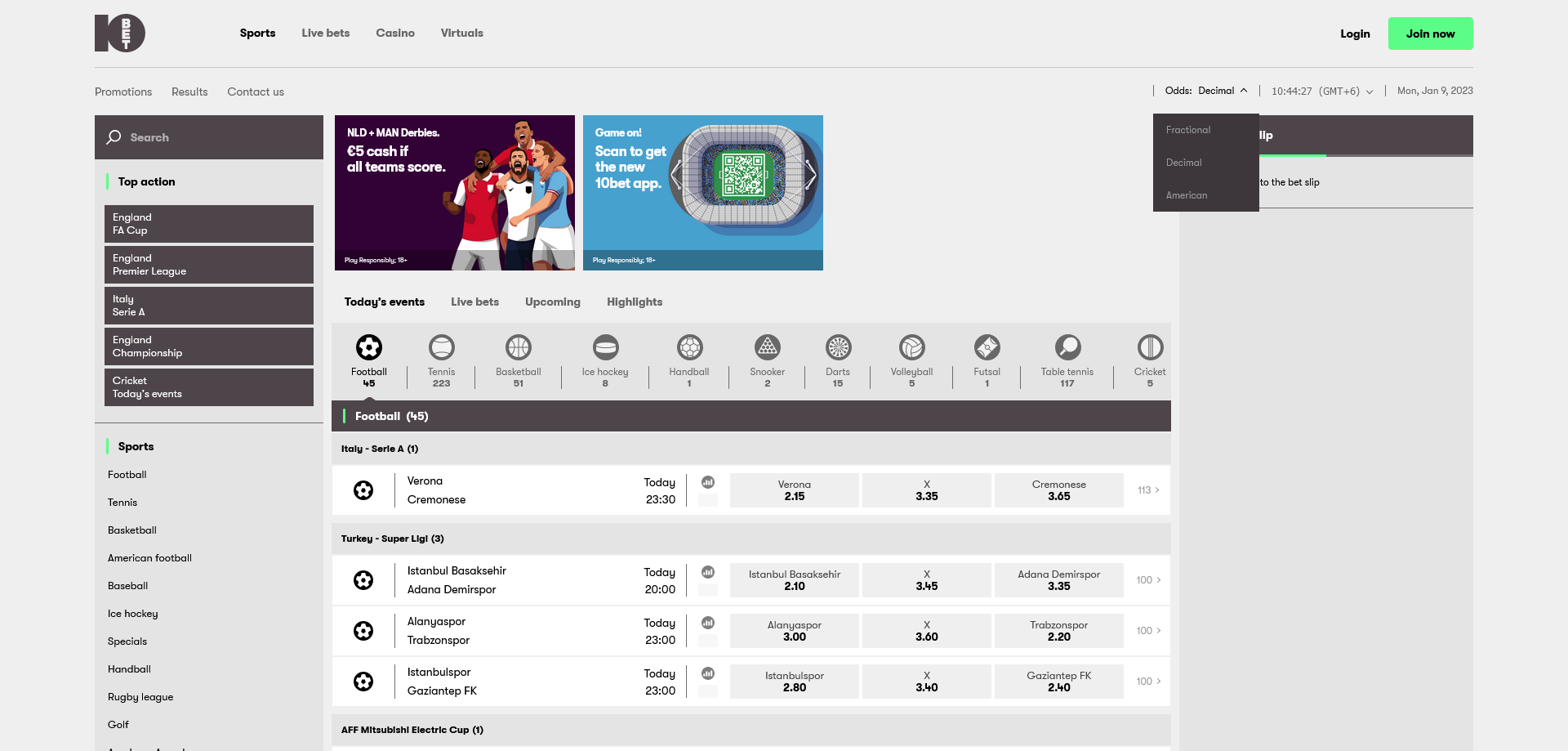The height and width of the screenshot is (751, 1568).
Task: Select the Futsal sport icon
Action: (x=987, y=347)
